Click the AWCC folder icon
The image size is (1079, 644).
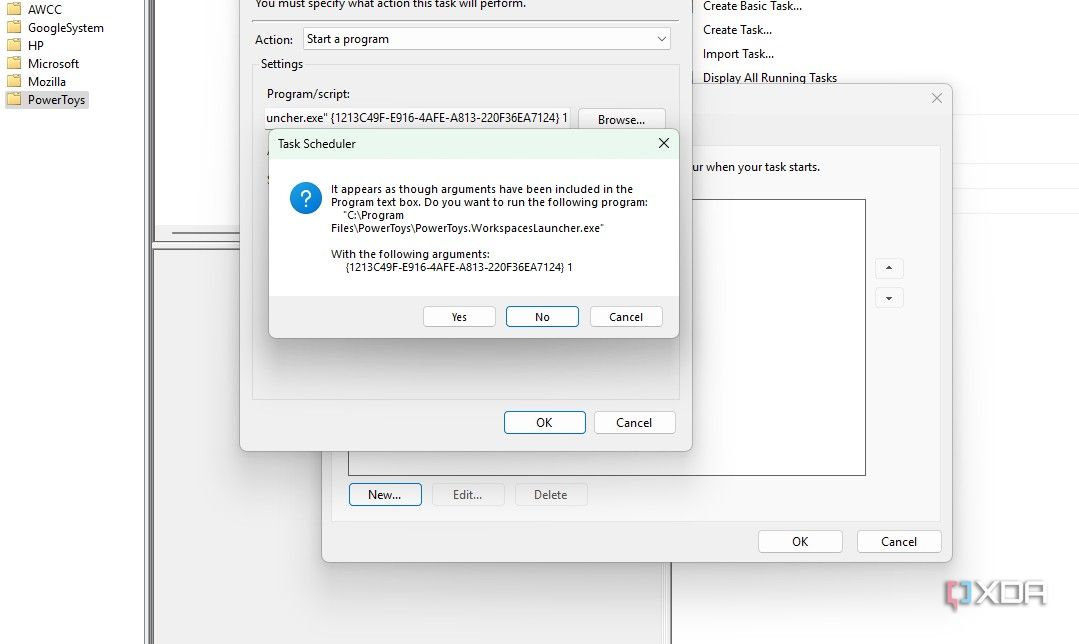click(x=14, y=9)
